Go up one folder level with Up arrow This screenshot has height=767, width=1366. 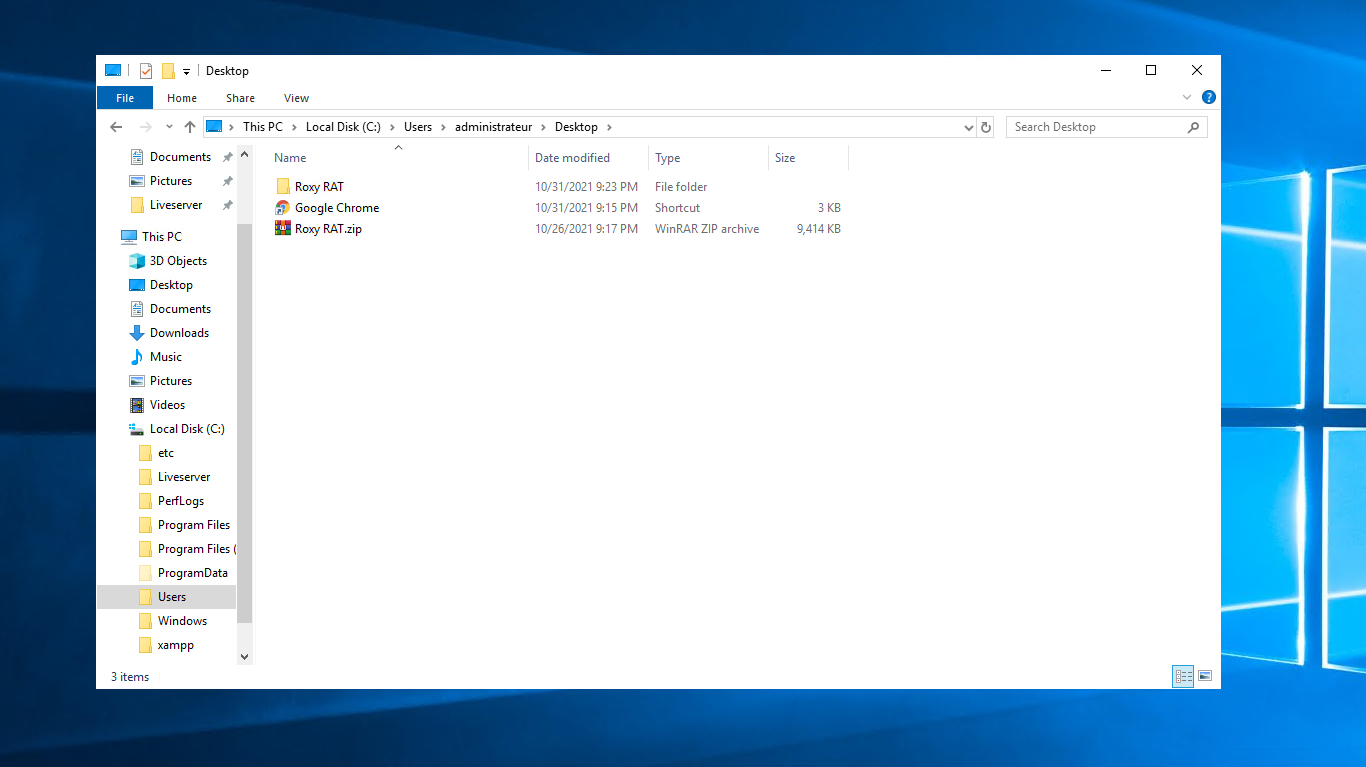(190, 127)
